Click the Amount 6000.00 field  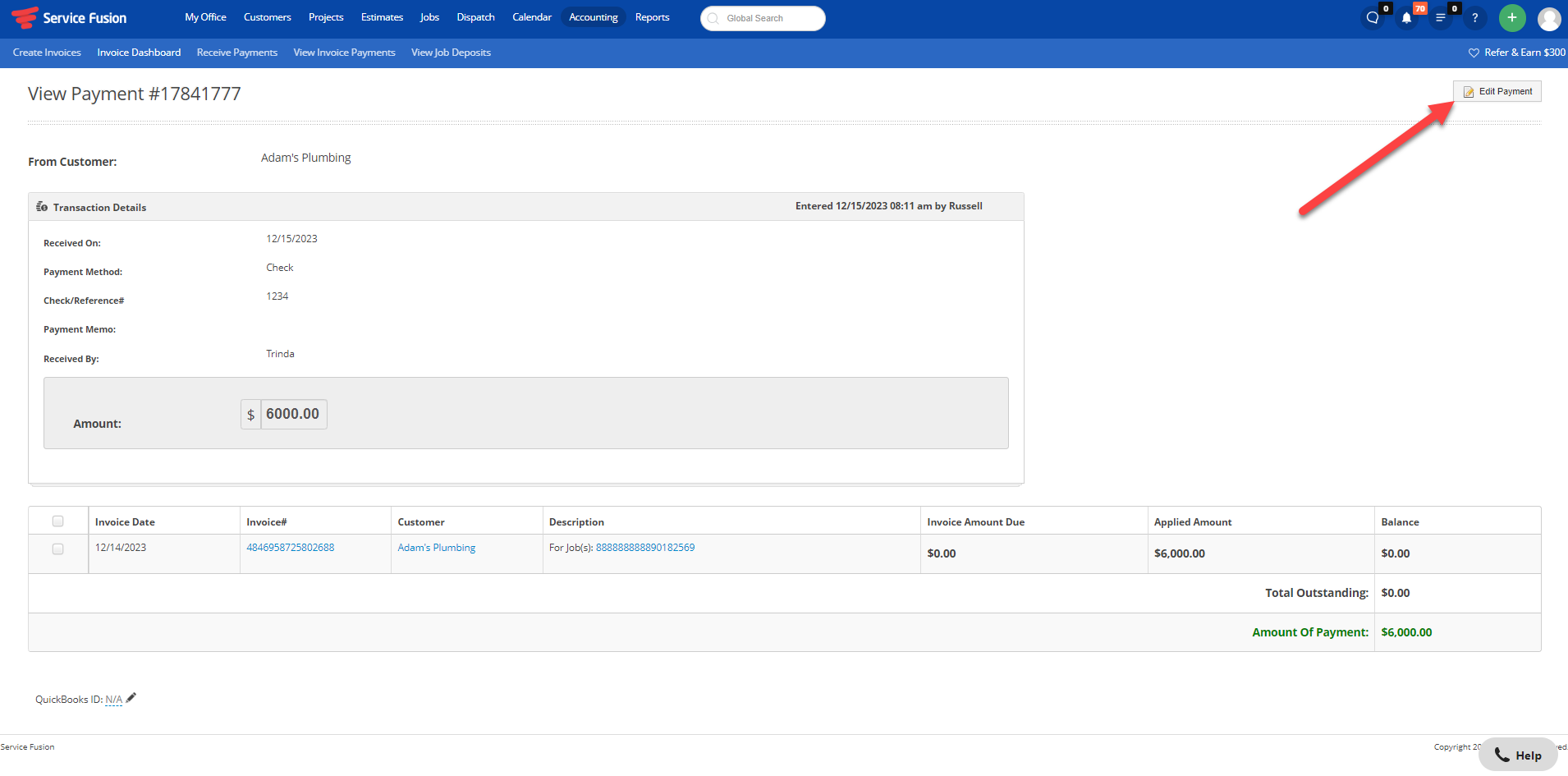coord(293,414)
